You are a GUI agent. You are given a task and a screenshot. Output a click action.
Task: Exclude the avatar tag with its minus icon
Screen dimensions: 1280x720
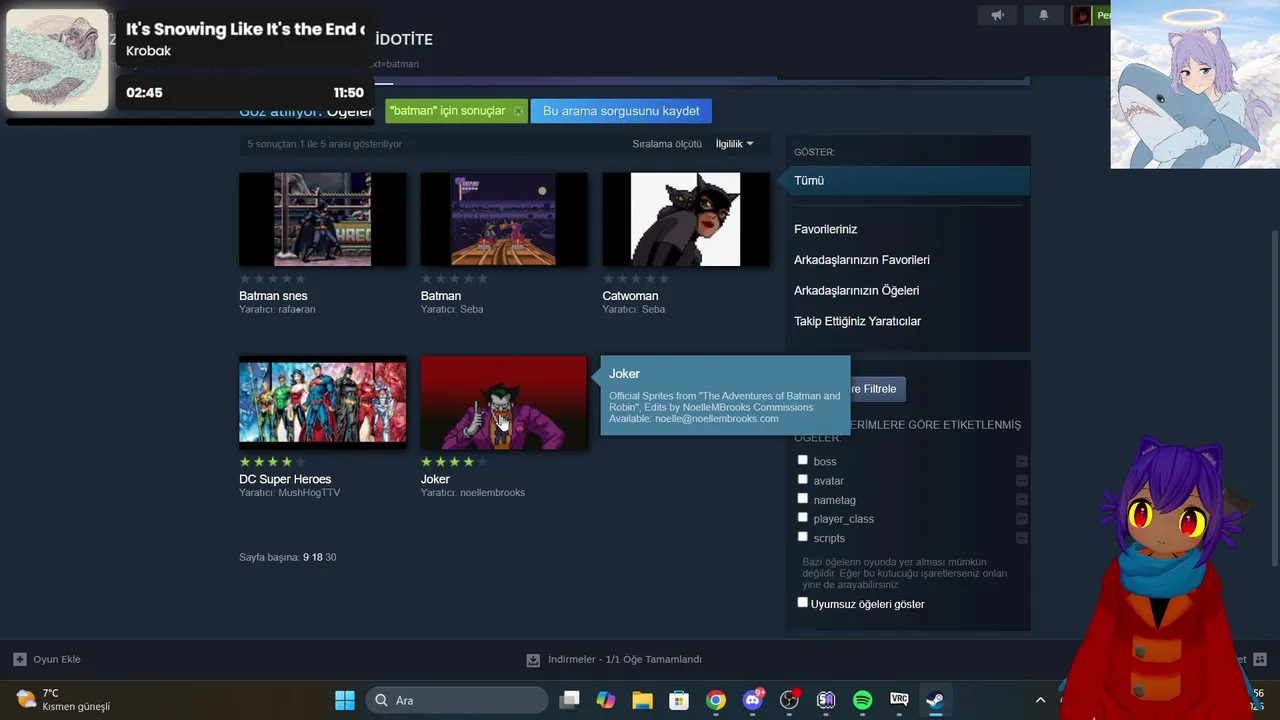(x=1021, y=480)
